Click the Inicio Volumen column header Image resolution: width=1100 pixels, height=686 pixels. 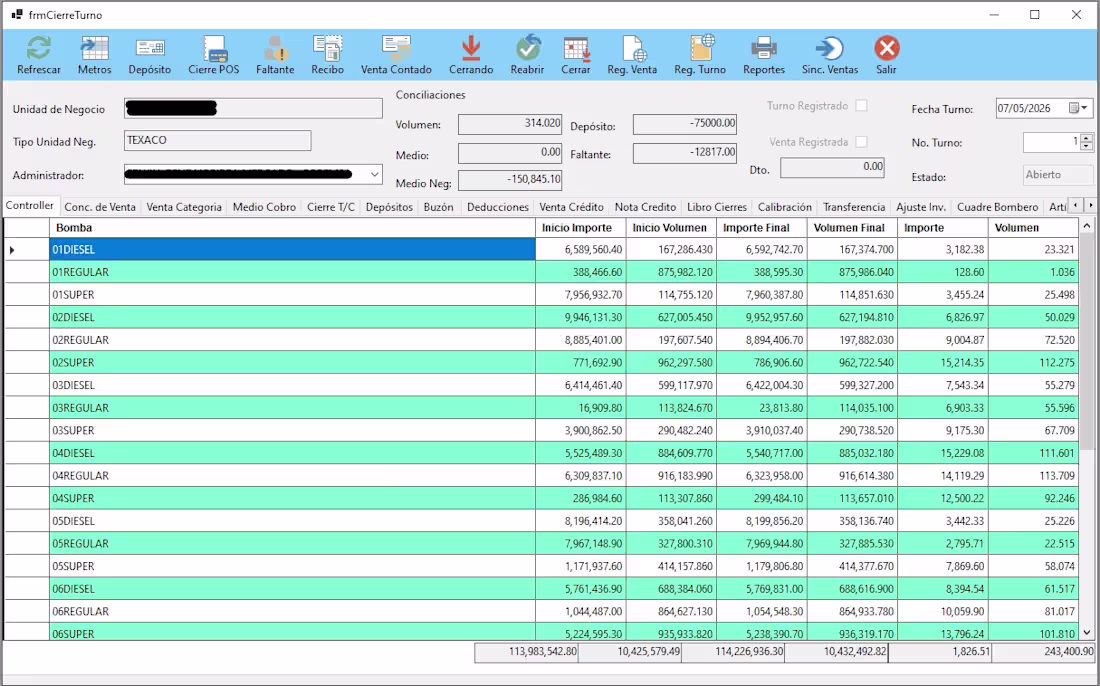pos(671,227)
